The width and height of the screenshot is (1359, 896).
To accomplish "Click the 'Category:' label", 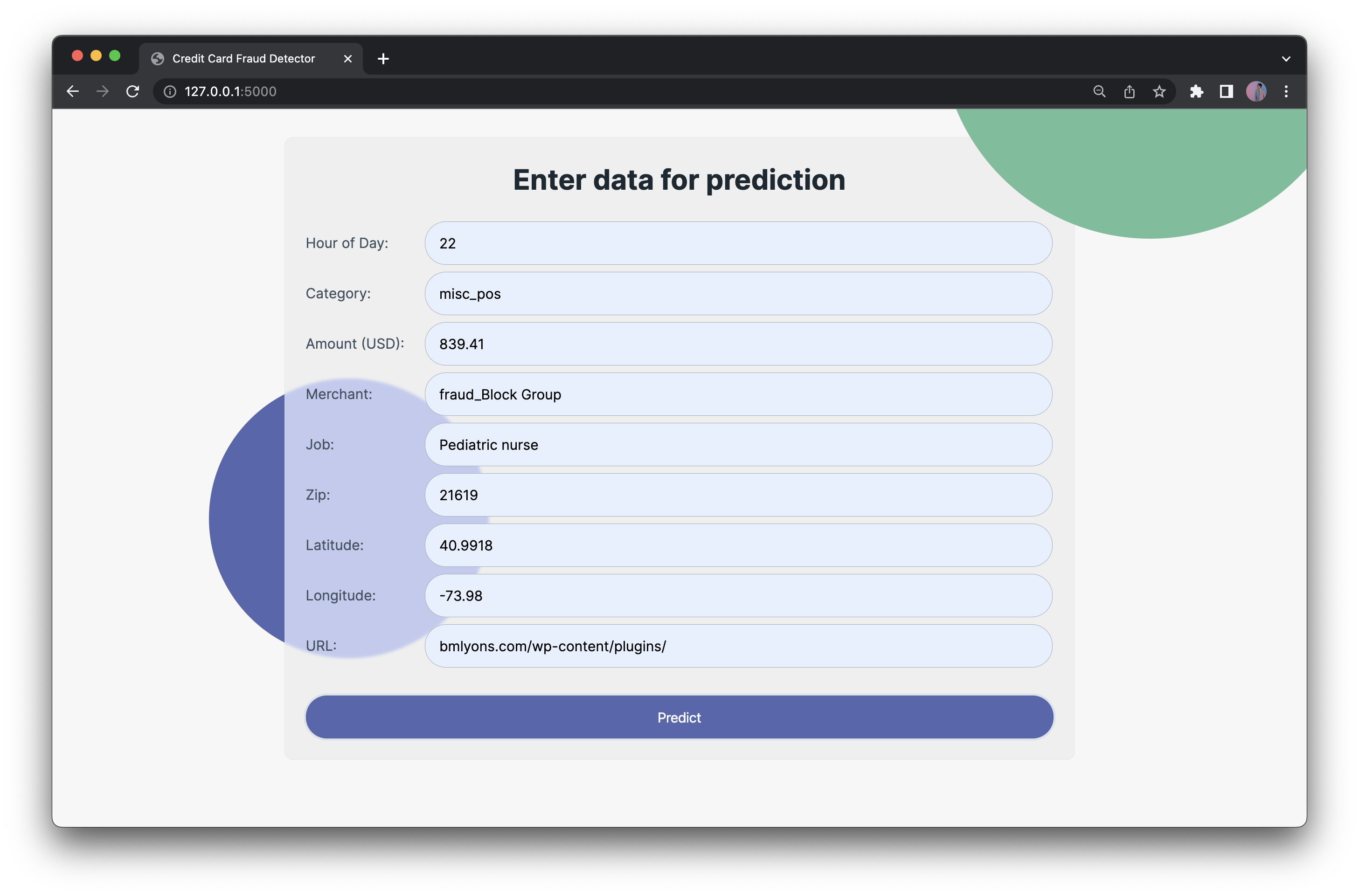I will (x=338, y=293).
